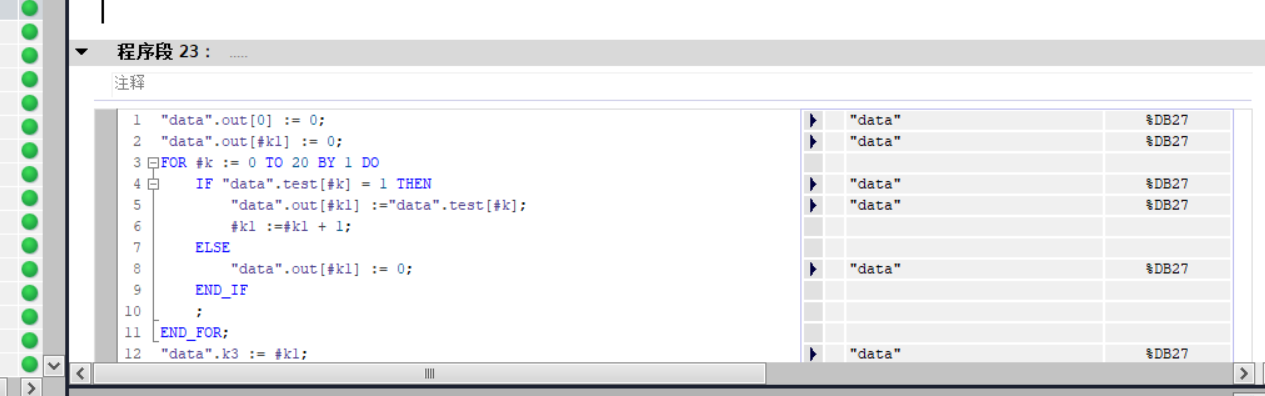Select the %DB27 cell on line 8 row
The height and width of the screenshot is (396, 1265).
[1167, 269]
